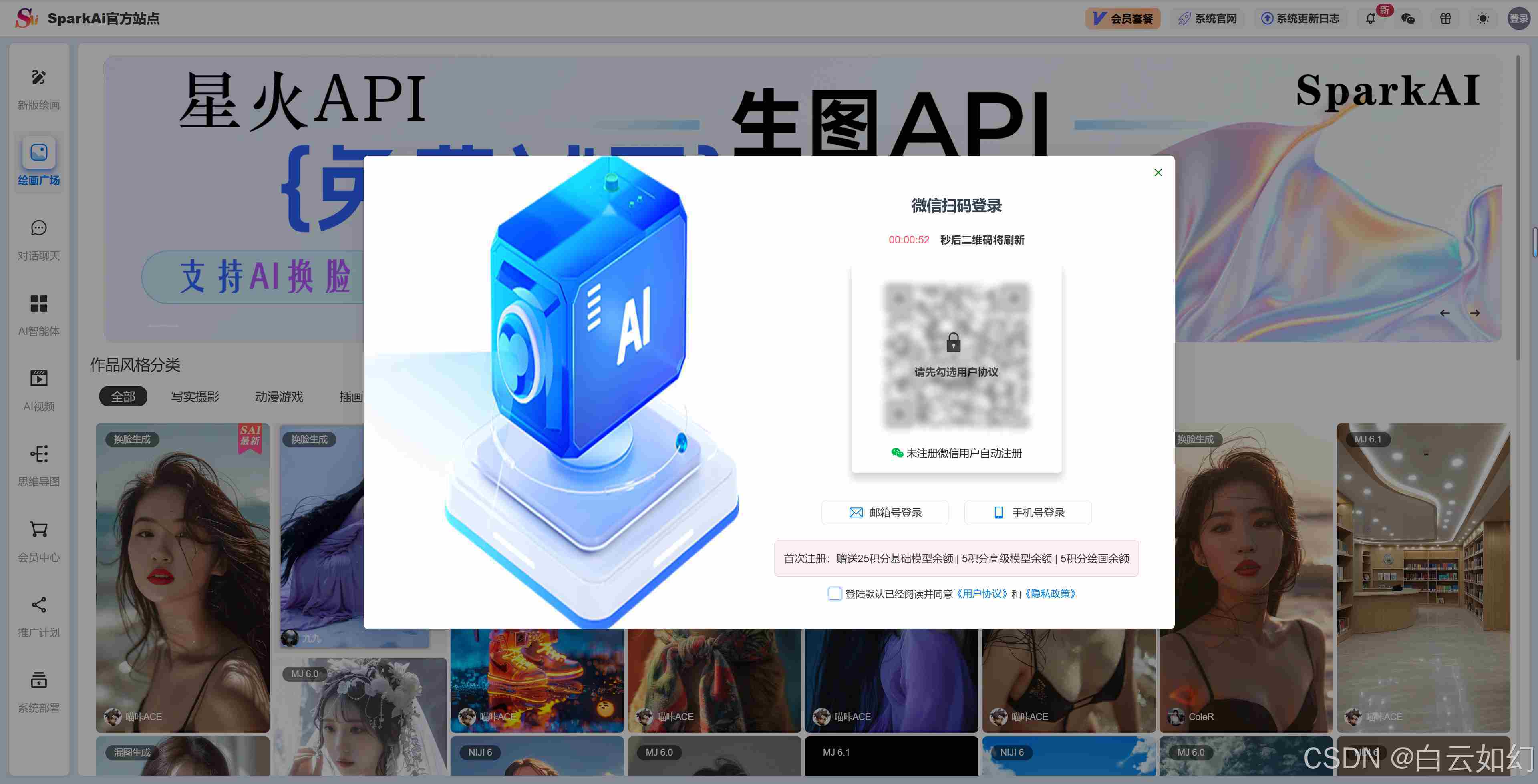The width and height of the screenshot is (1538, 784).
Task: Select the 对话聊天 chat icon
Action: 39,228
